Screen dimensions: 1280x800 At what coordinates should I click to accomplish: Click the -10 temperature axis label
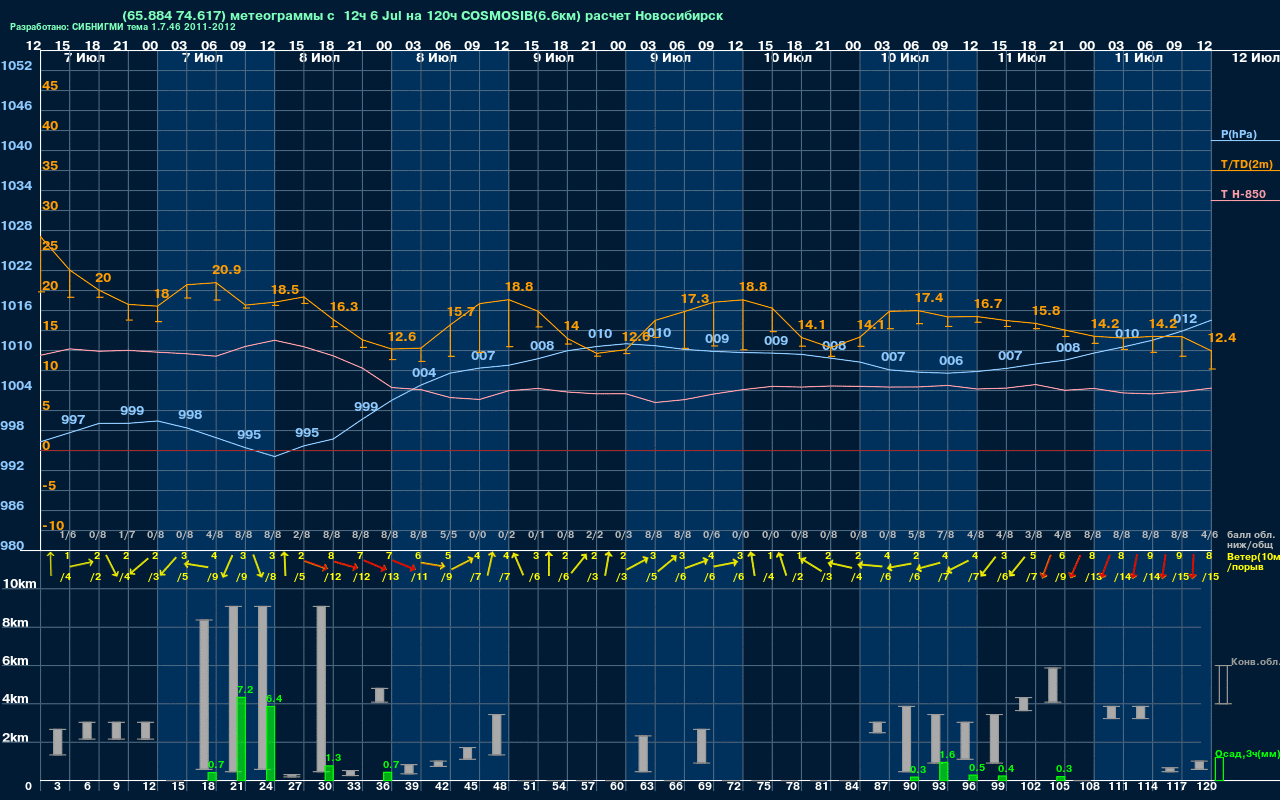click(x=53, y=526)
